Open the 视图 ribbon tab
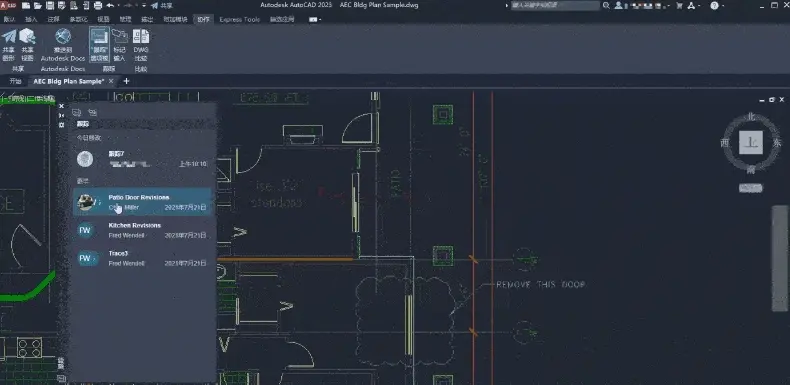790x385 pixels. pos(103,19)
